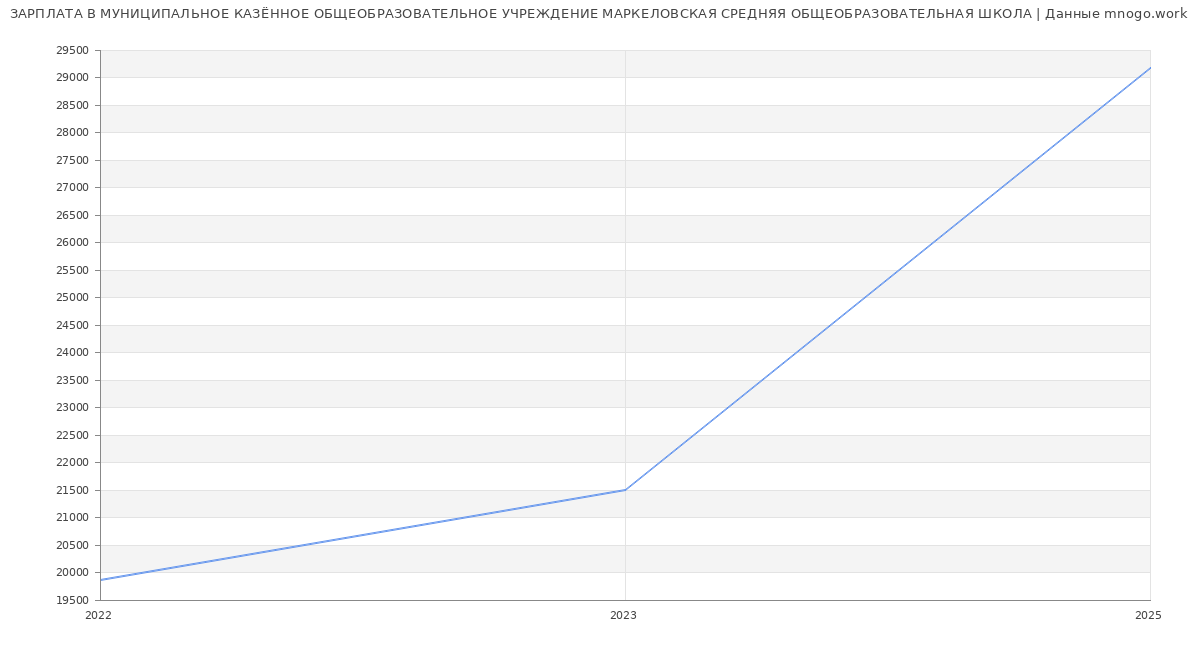Click the 21500 y-axis label
This screenshot has height=650, width=1200.
coord(73,490)
